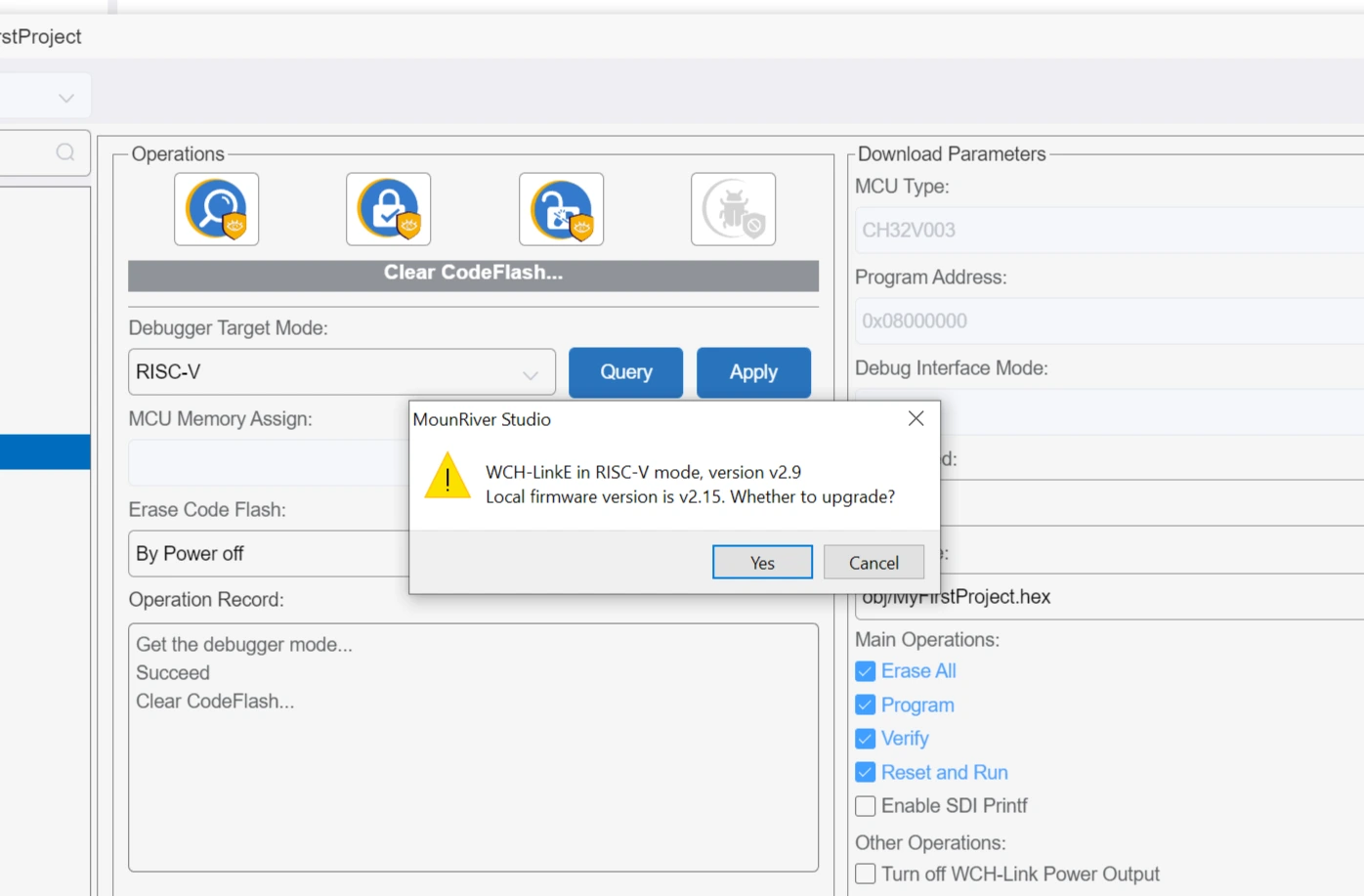Viewport: 1364px width, 896px height.
Task: Expand the chevron dropdown under the project title
Action: coord(65,98)
